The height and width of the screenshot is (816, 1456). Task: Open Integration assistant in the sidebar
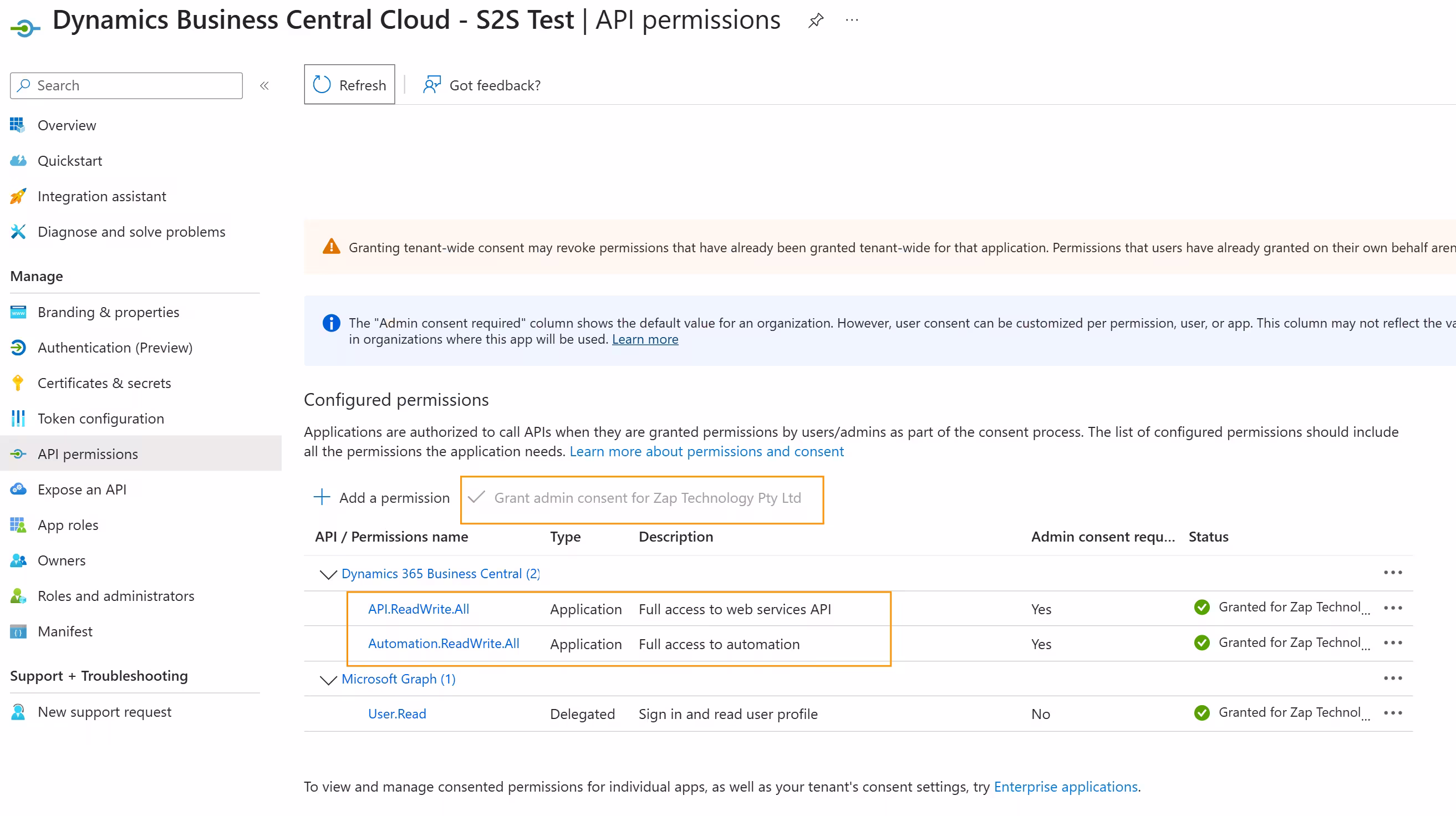[x=101, y=196]
